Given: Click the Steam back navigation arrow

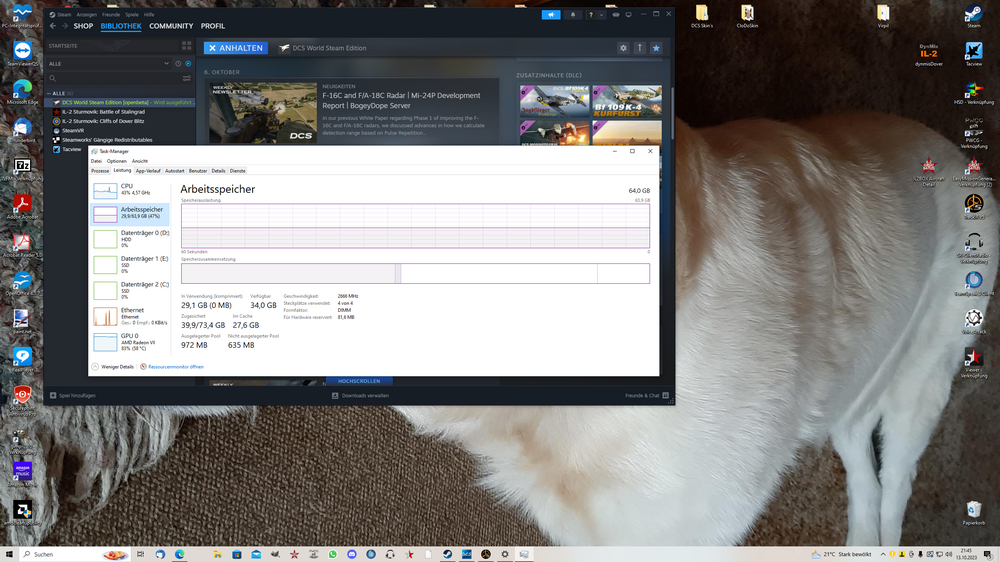Looking at the screenshot, I should click(x=53, y=26).
